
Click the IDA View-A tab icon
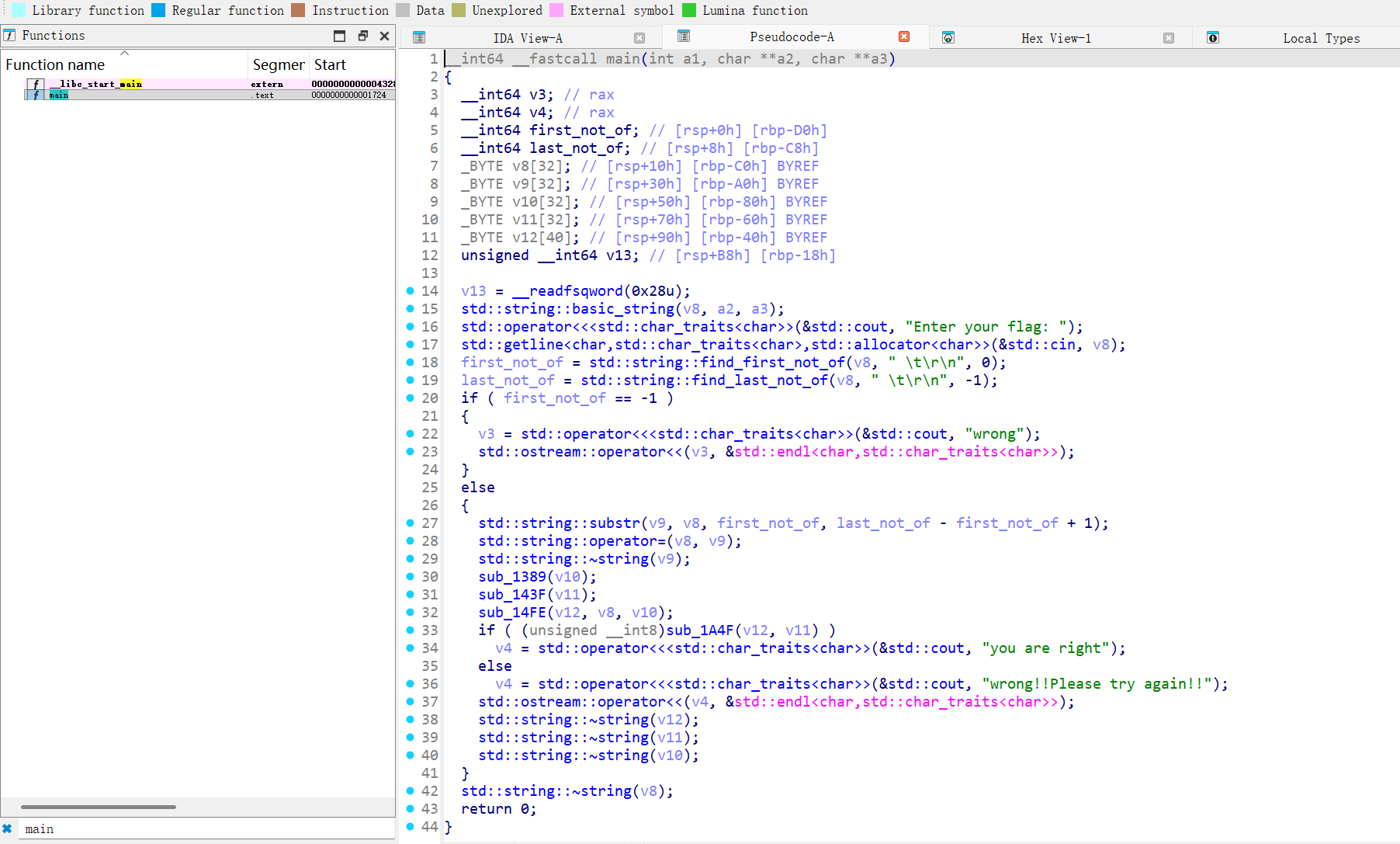point(419,36)
